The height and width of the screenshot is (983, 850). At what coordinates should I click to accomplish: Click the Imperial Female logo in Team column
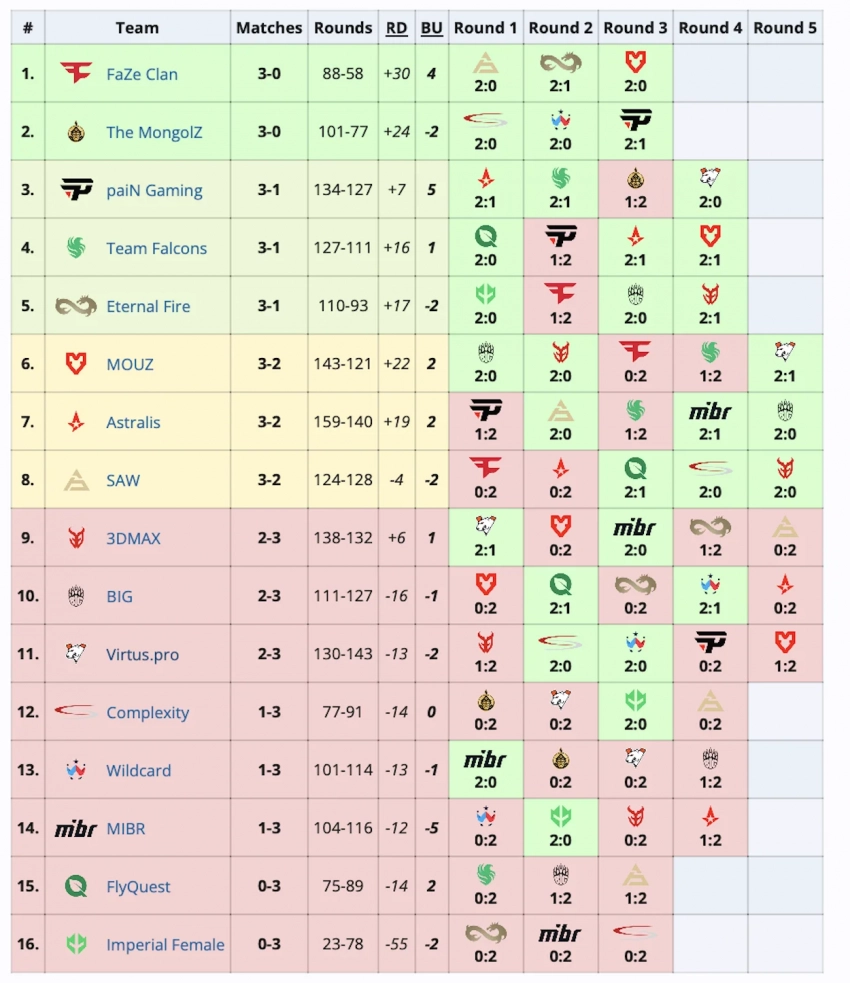coord(76,944)
